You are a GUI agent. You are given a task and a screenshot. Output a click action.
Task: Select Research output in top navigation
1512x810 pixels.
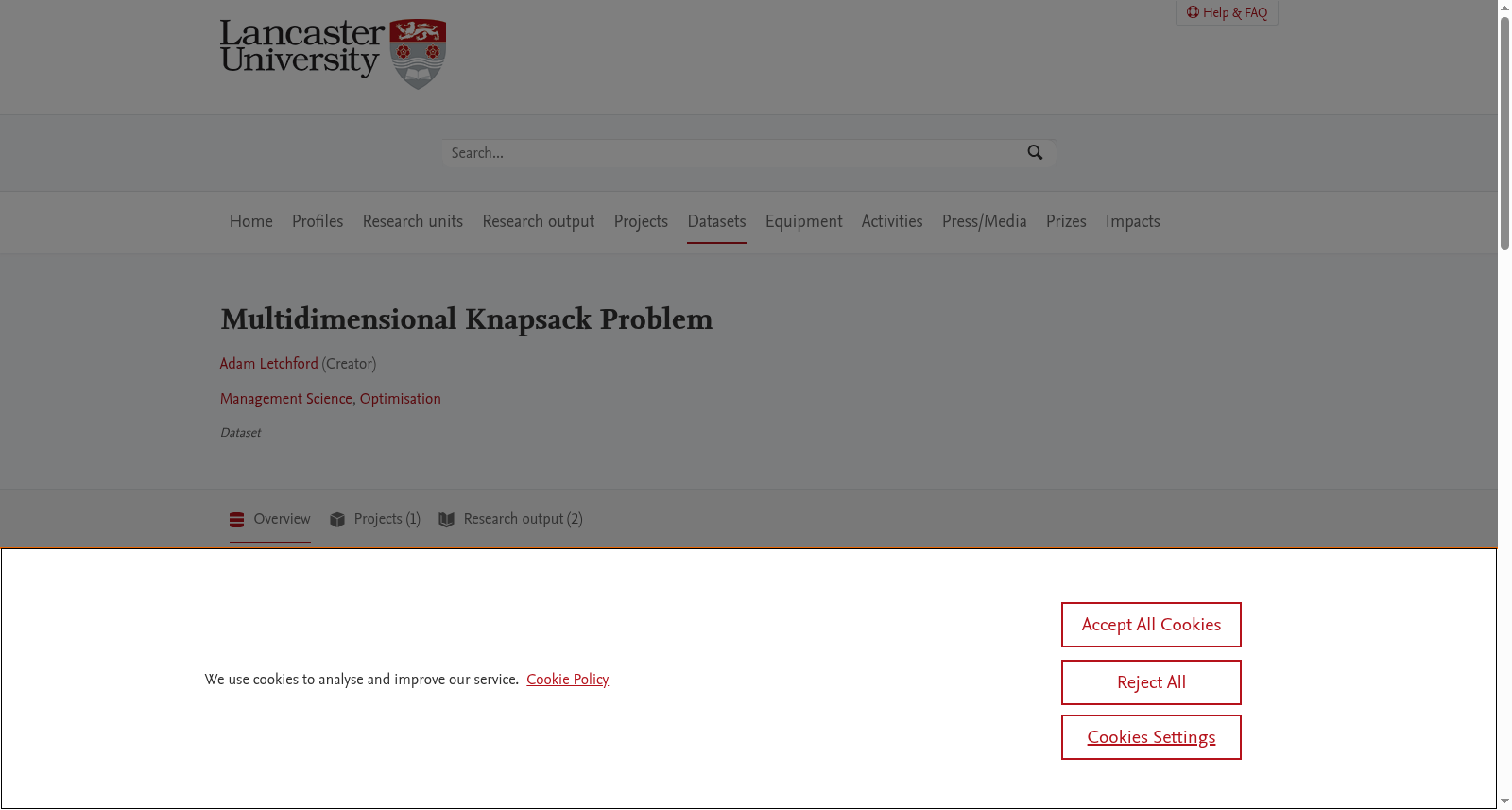[x=539, y=221]
